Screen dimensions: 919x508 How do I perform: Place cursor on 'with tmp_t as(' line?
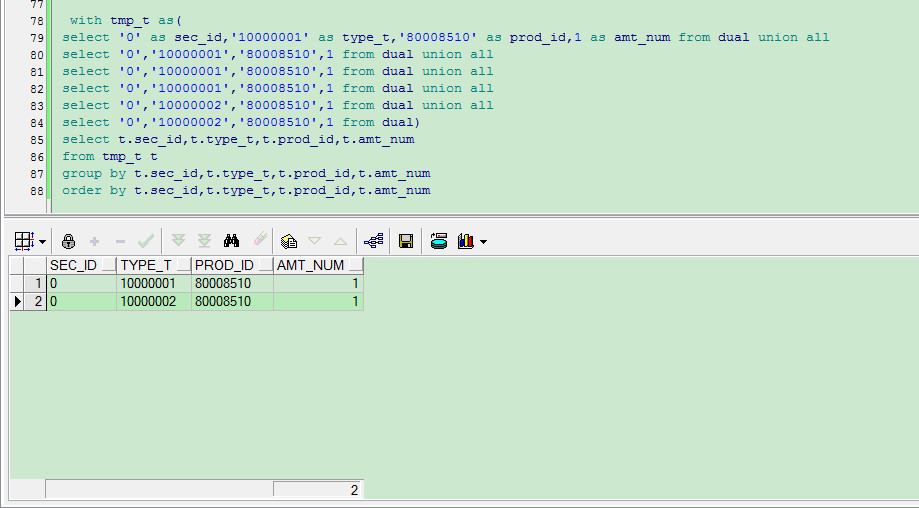(126, 21)
